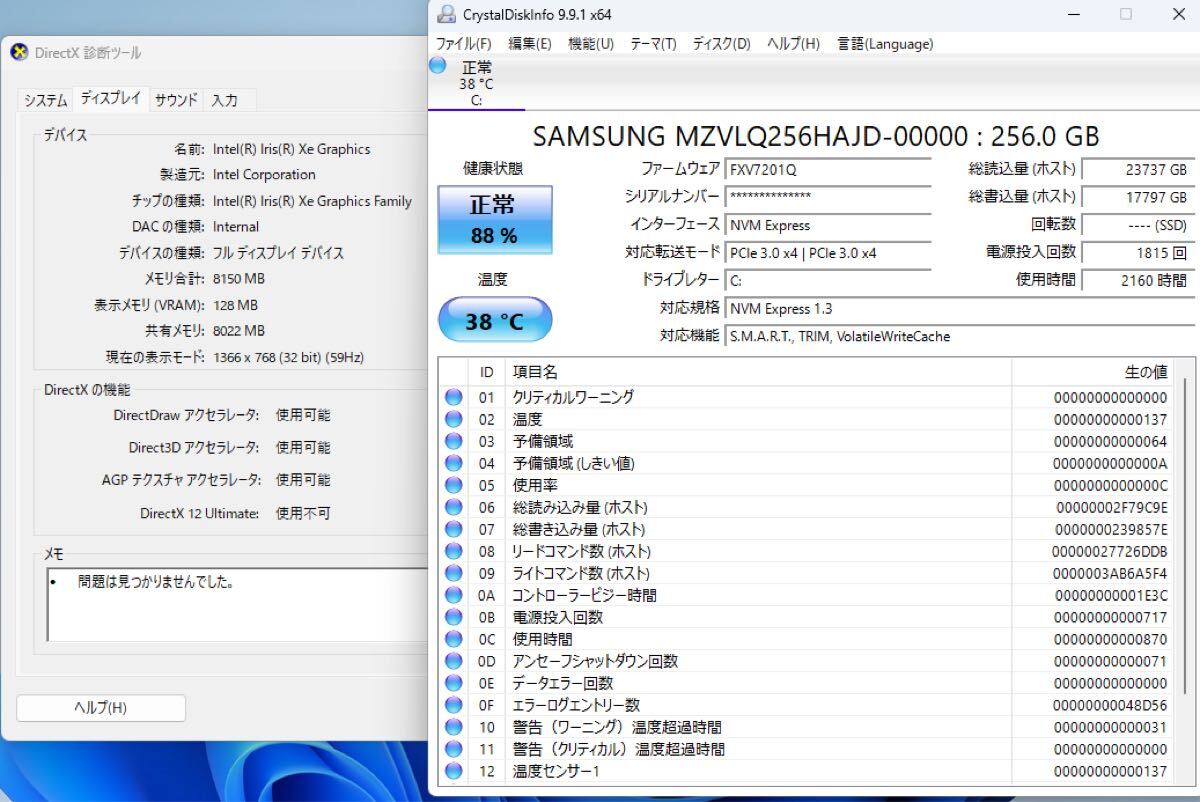Click the 使用時間 value 2160 時間
The image size is (1200, 802).
(1138, 281)
